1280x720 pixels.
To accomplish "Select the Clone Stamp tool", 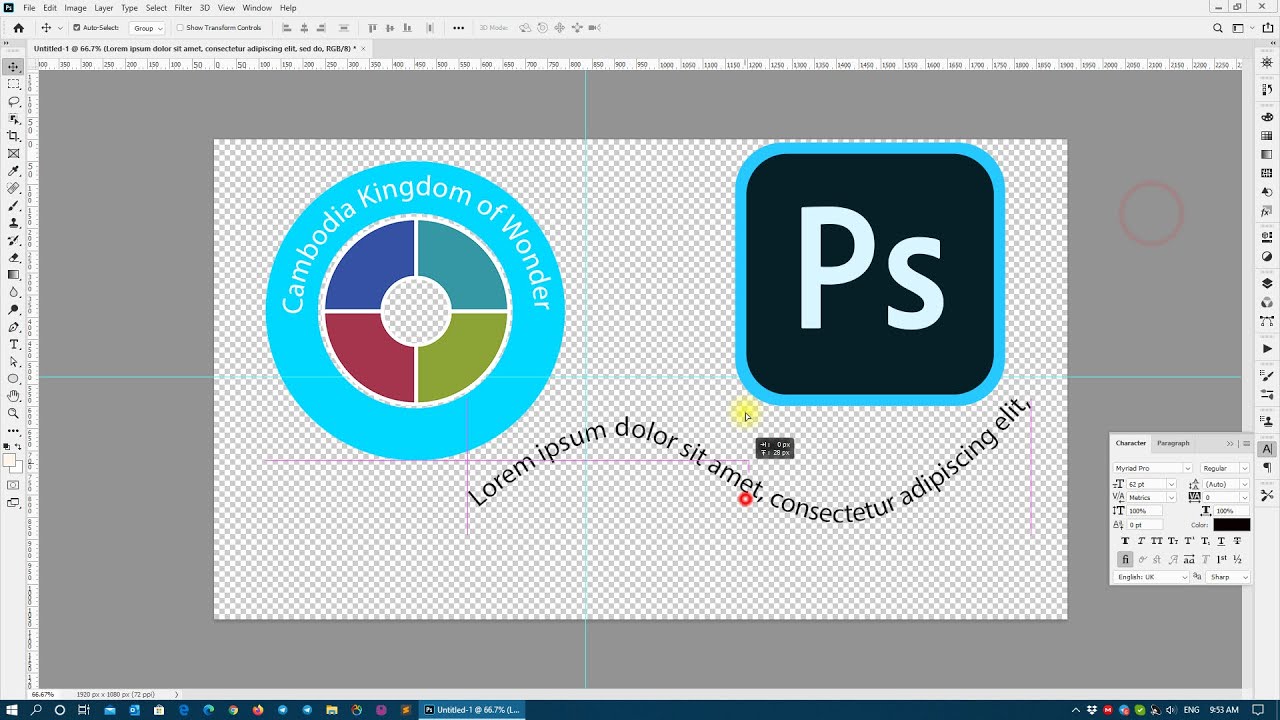I will tap(13, 223).
